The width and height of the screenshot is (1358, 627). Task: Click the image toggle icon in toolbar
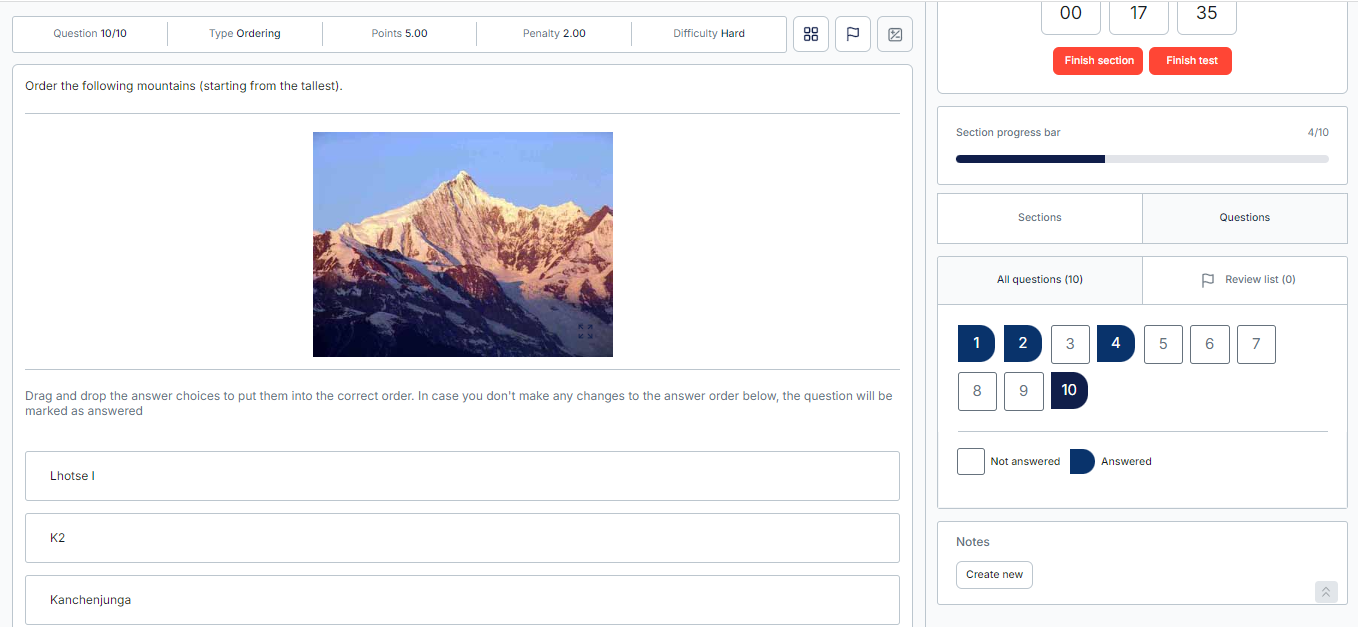[895, 34]
